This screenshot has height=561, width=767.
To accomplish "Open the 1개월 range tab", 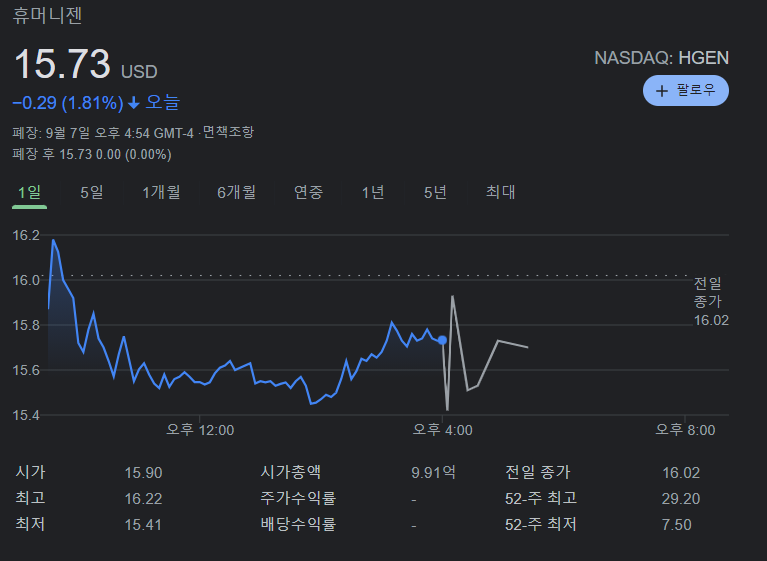I will click(x=161, y=192).
